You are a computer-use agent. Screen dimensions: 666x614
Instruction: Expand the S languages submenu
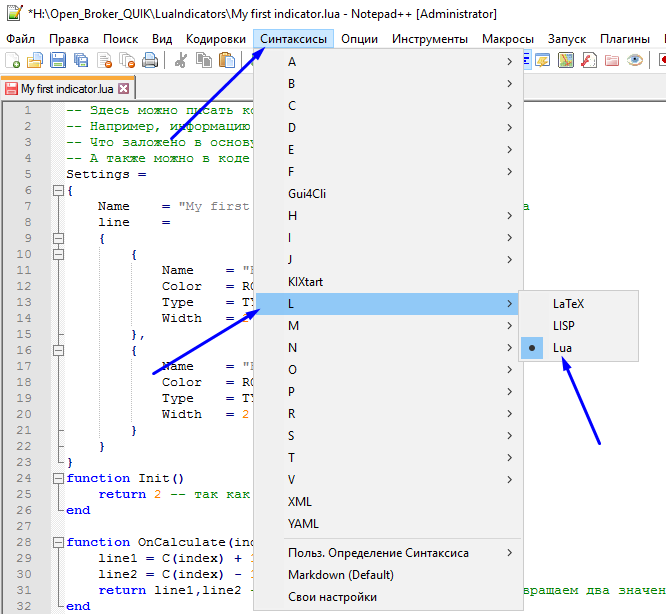388,436
